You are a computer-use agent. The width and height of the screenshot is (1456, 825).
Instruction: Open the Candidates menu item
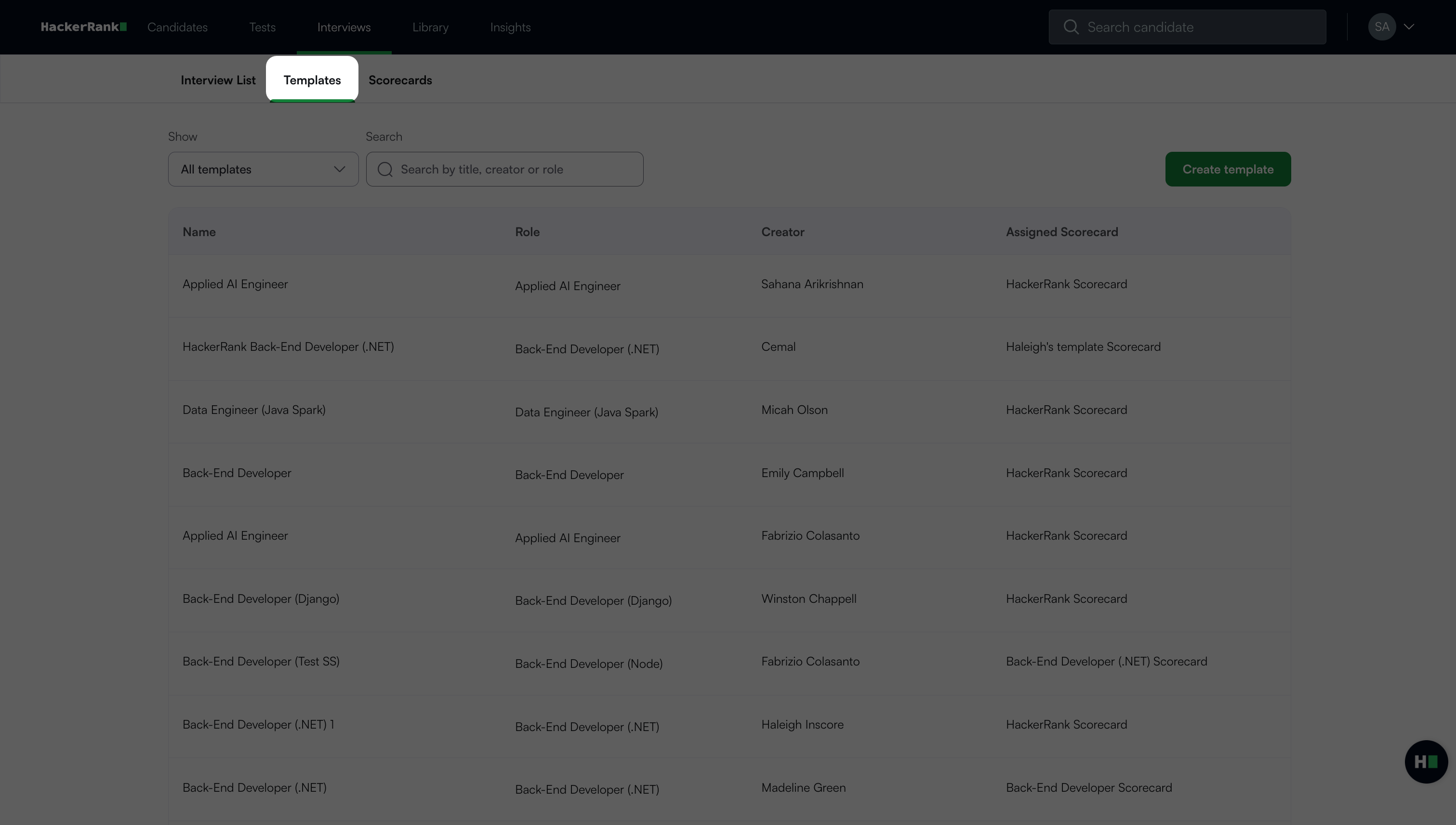[x=177, y=27]
